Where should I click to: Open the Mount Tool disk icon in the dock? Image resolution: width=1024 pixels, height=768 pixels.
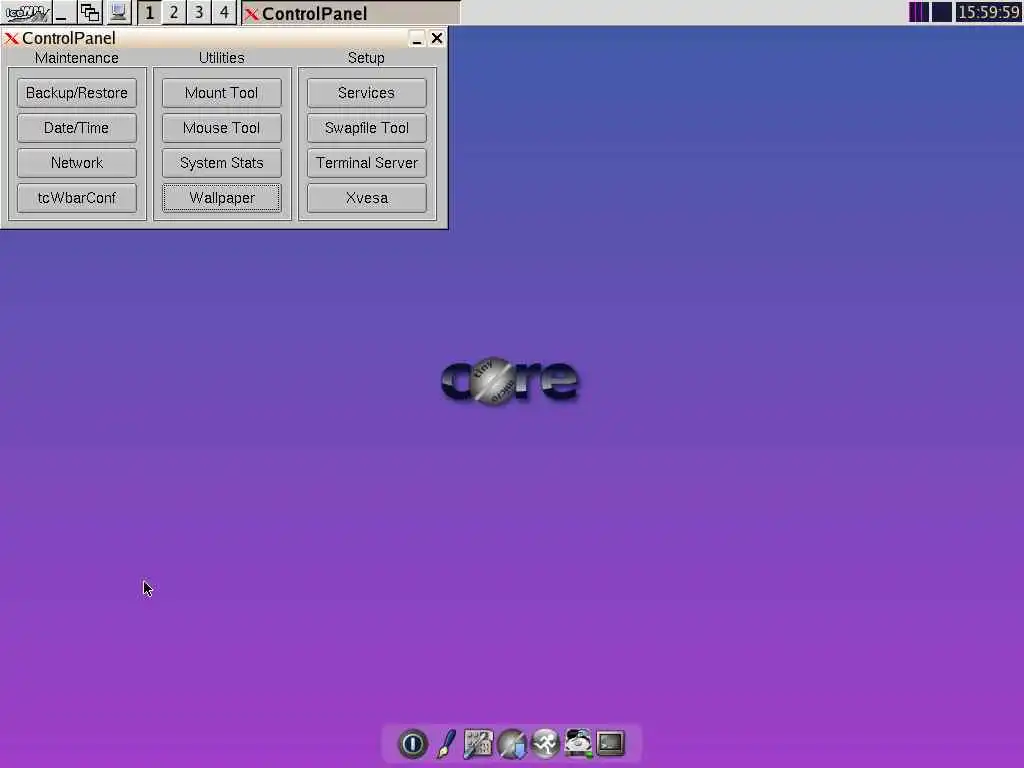click(x=578, y=743)
